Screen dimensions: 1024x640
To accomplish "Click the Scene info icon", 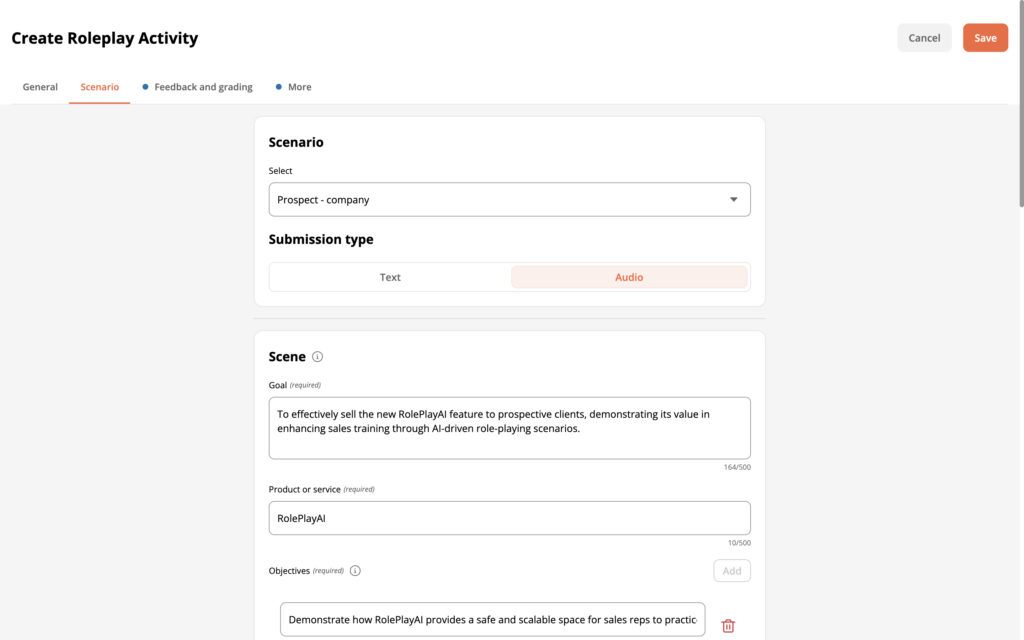I will (317, 357).
